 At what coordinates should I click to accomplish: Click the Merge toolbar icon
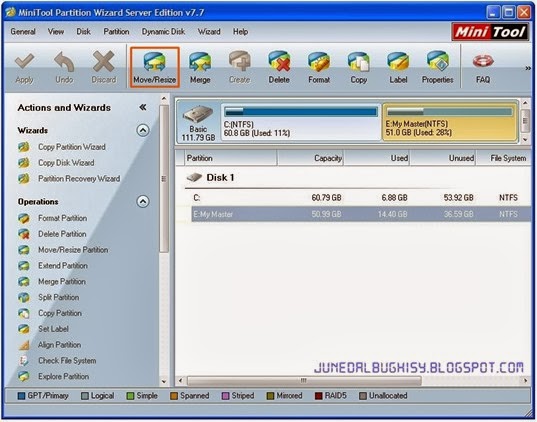coord(200,62)
